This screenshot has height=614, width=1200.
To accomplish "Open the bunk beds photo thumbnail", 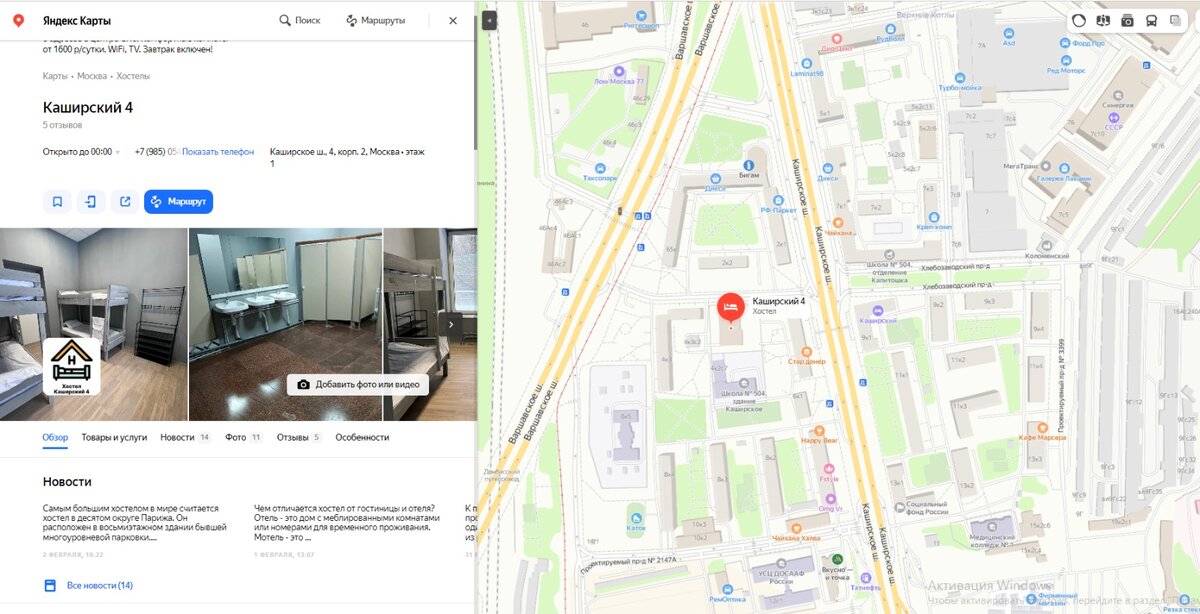I will 93,324.
